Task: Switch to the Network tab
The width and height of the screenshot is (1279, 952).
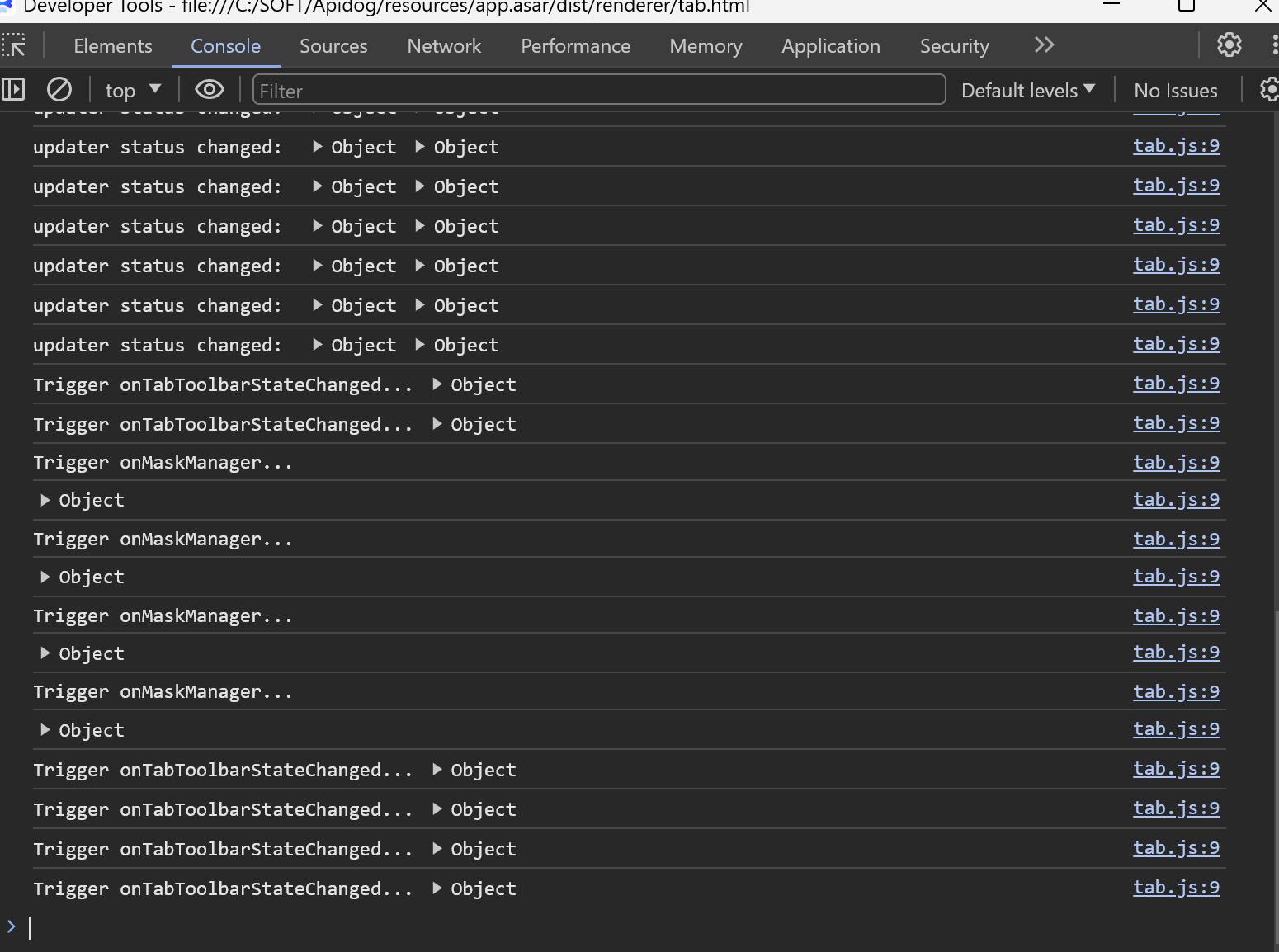Action: point(444,46)
